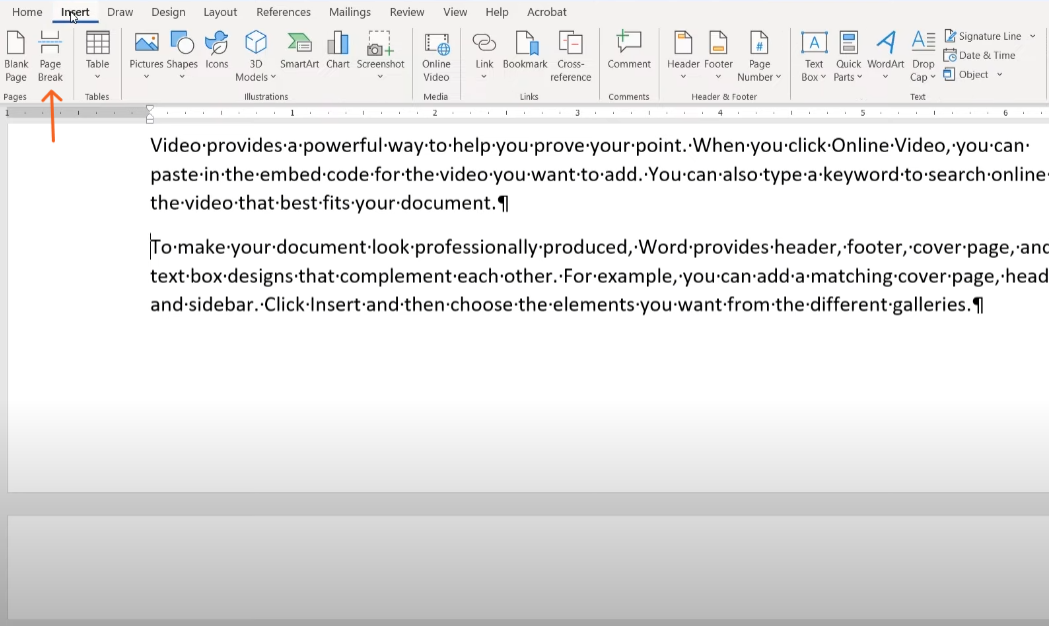Switch to the Layout tab
This screenshot has width=1049, height=626.
pyautogui.click(x=220, y=12)
